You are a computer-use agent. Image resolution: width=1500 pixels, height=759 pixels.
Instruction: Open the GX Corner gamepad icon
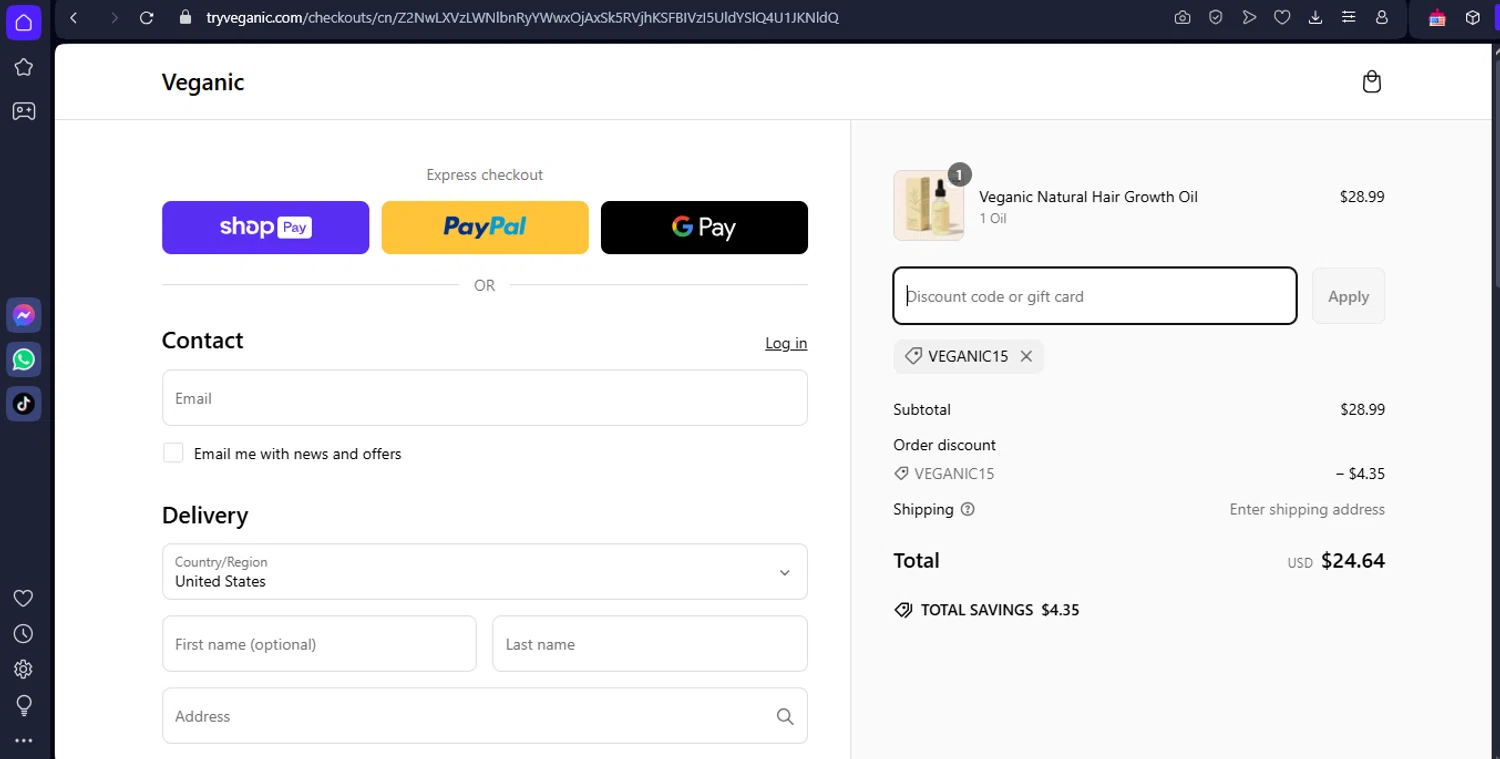[23, 111]
